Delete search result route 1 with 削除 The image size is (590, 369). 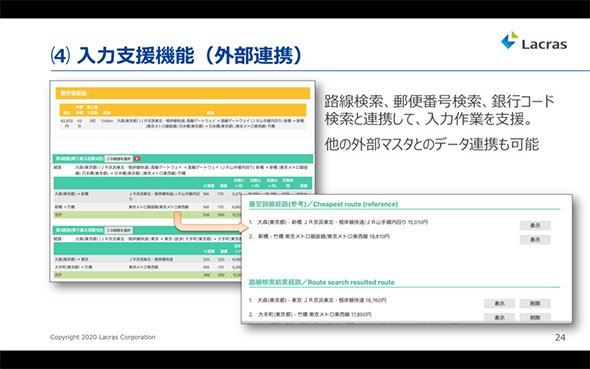coord(535,304)
